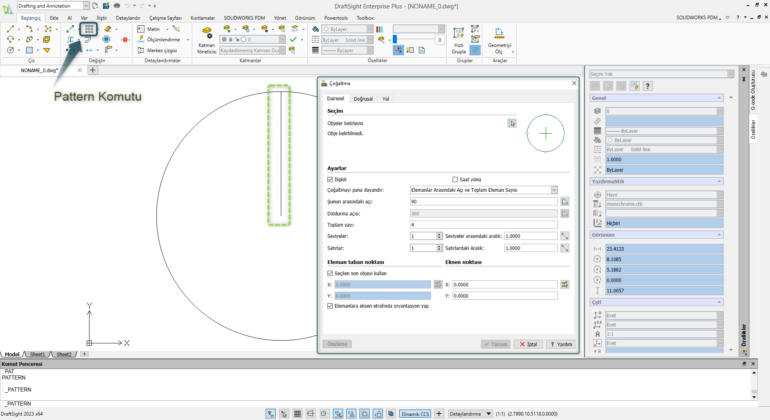
Task: Click the Eksen noktası X input field
Action: pyautogui.click(x=504, y=284)
